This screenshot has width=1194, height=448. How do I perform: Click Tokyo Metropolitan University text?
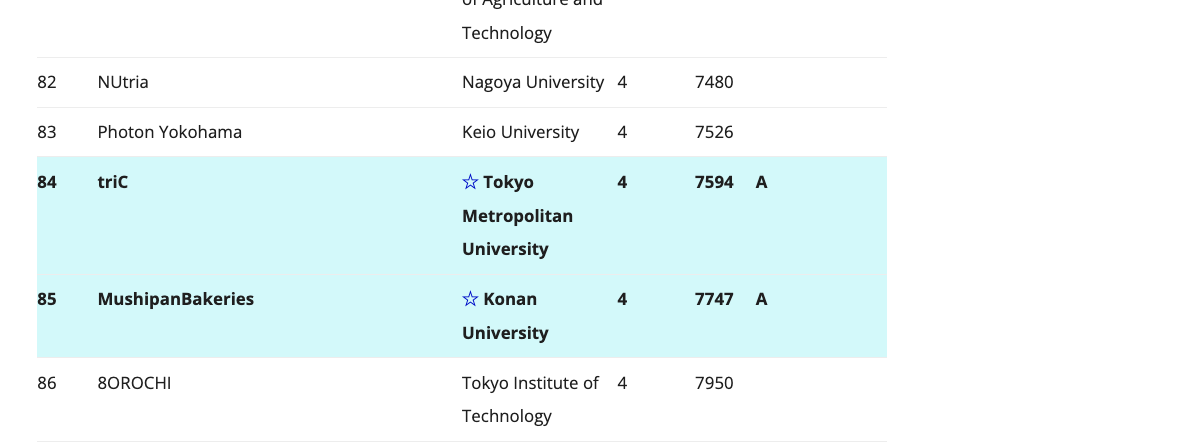coord(518,216)
